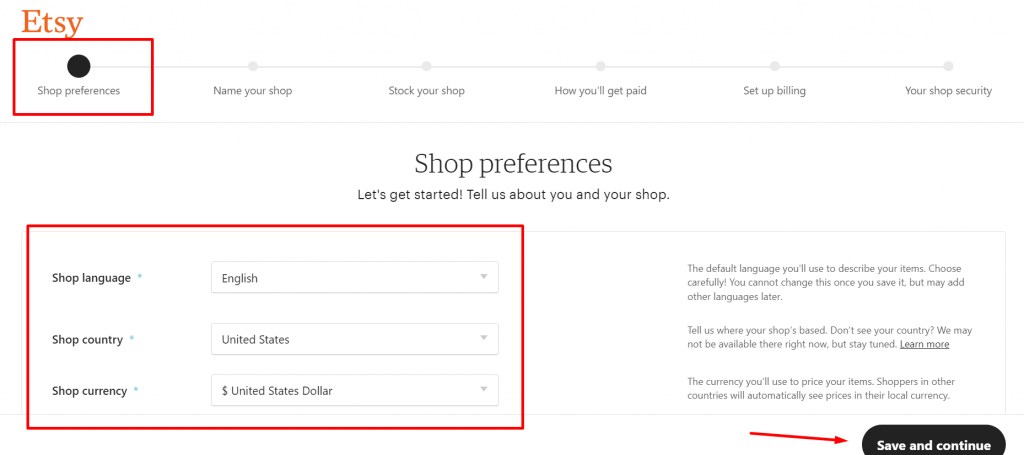1024x455 pixels.
Task: Expand the Shop country dropdown
Action: 355,339
